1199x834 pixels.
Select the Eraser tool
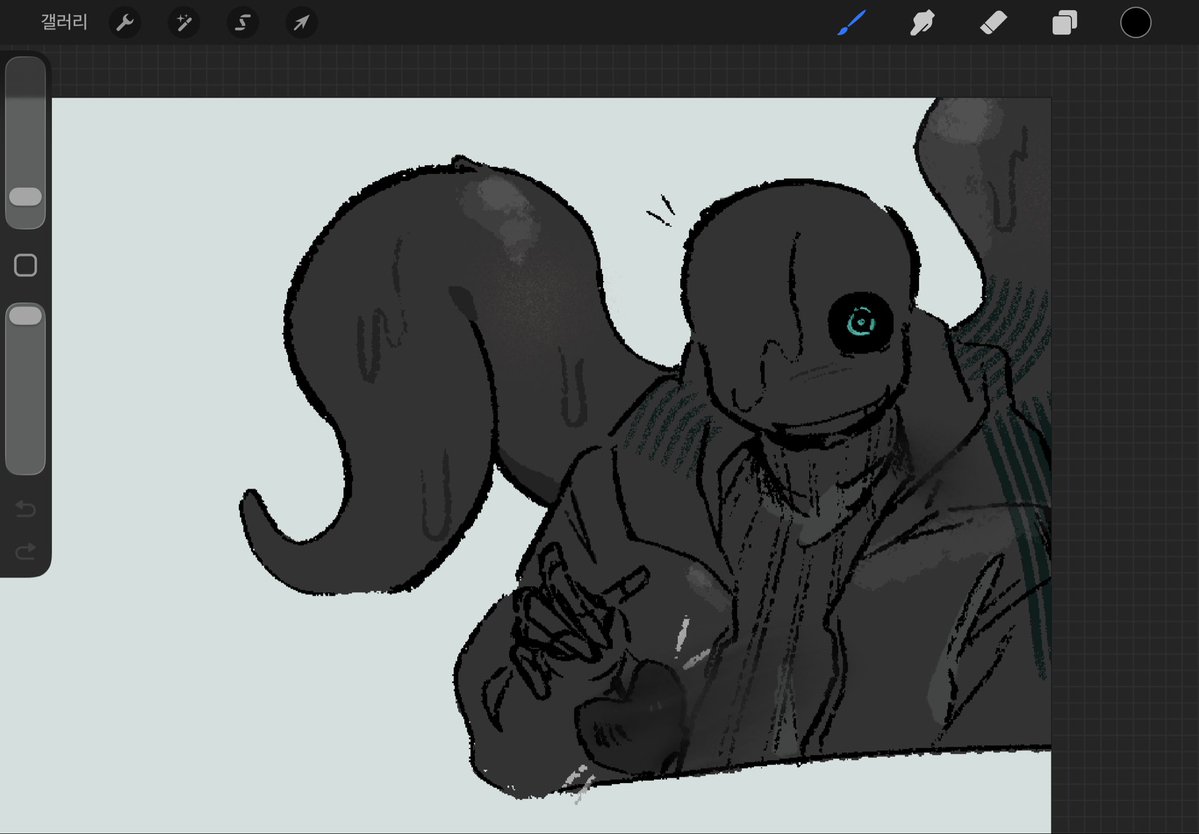(x=993, y=23)
